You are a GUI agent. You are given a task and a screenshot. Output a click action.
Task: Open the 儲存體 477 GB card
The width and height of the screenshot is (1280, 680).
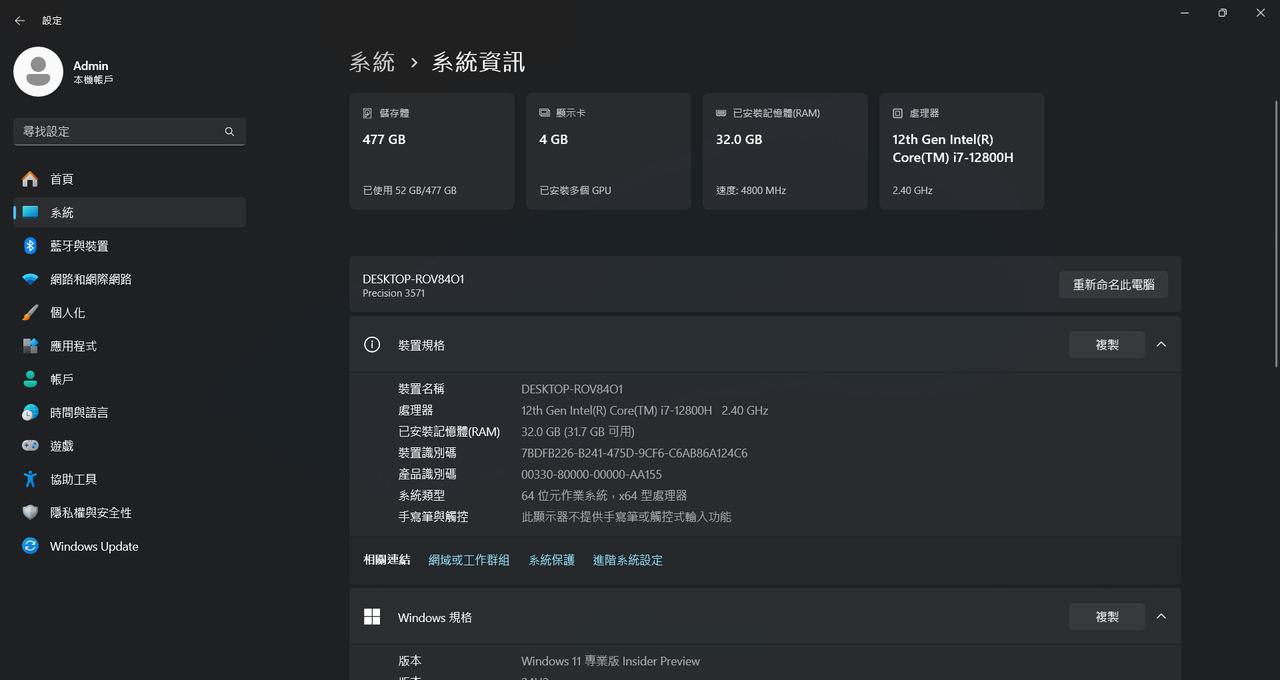(432, 151)
